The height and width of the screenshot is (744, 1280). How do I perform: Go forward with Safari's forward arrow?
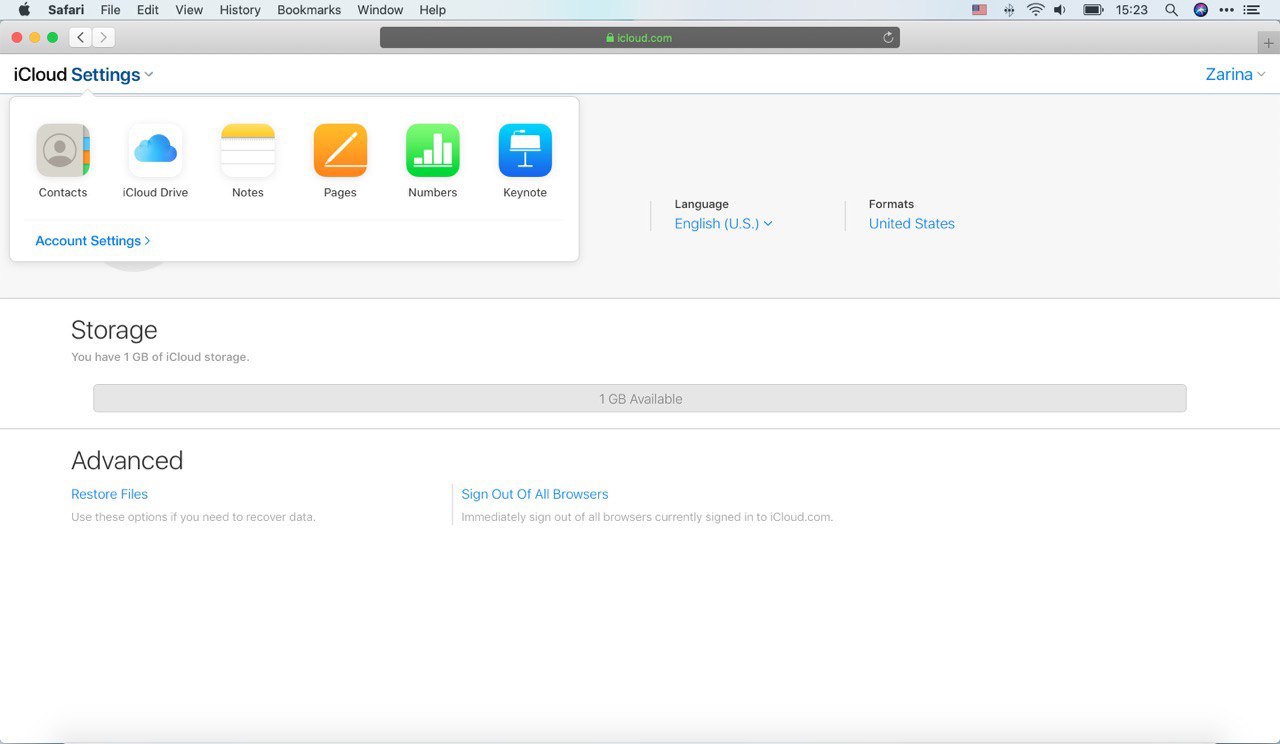point(103,38)
